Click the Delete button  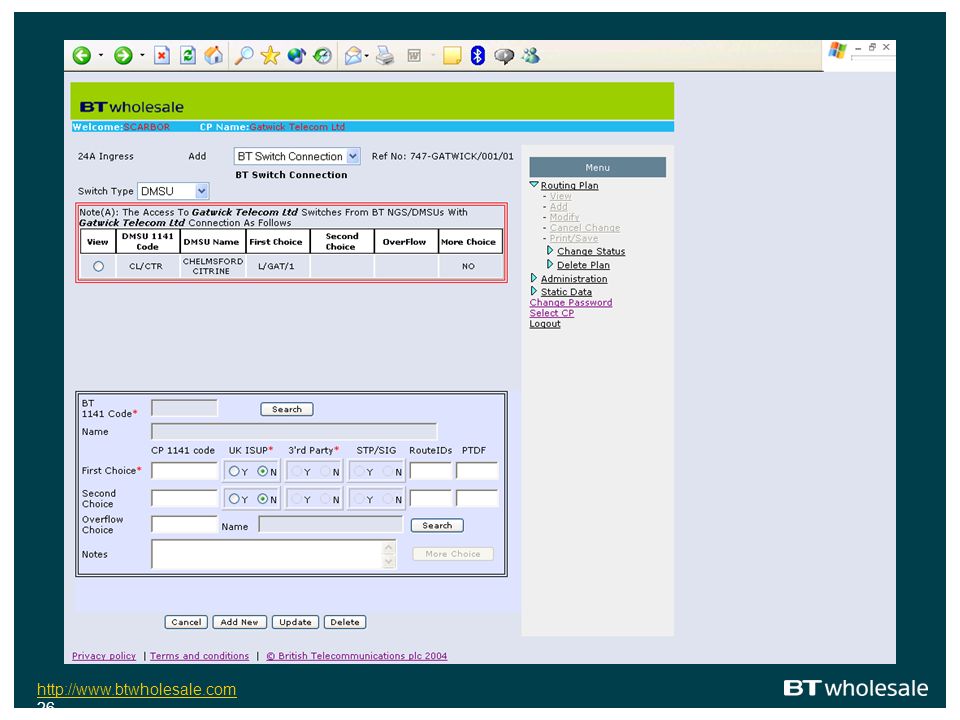[345, 622]
